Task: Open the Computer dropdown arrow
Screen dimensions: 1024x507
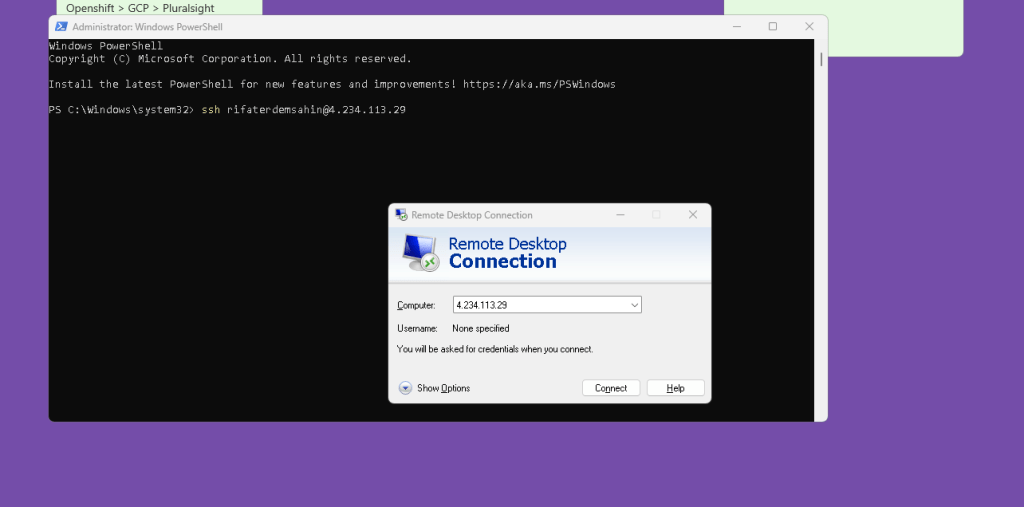Action: pos(634,305)
